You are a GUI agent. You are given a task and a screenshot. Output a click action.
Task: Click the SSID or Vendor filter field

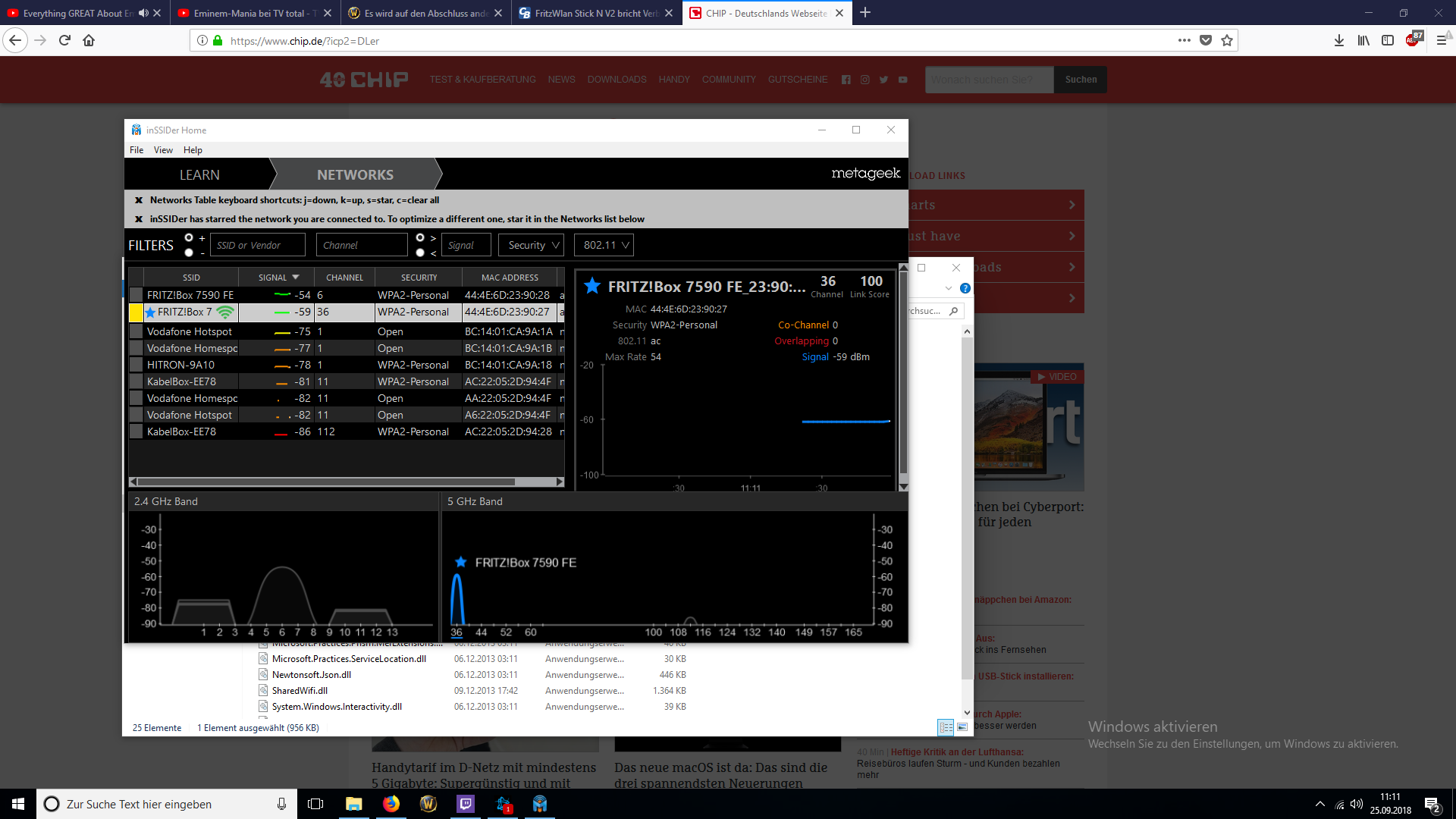pyautogui.click(x=258, y=245)
